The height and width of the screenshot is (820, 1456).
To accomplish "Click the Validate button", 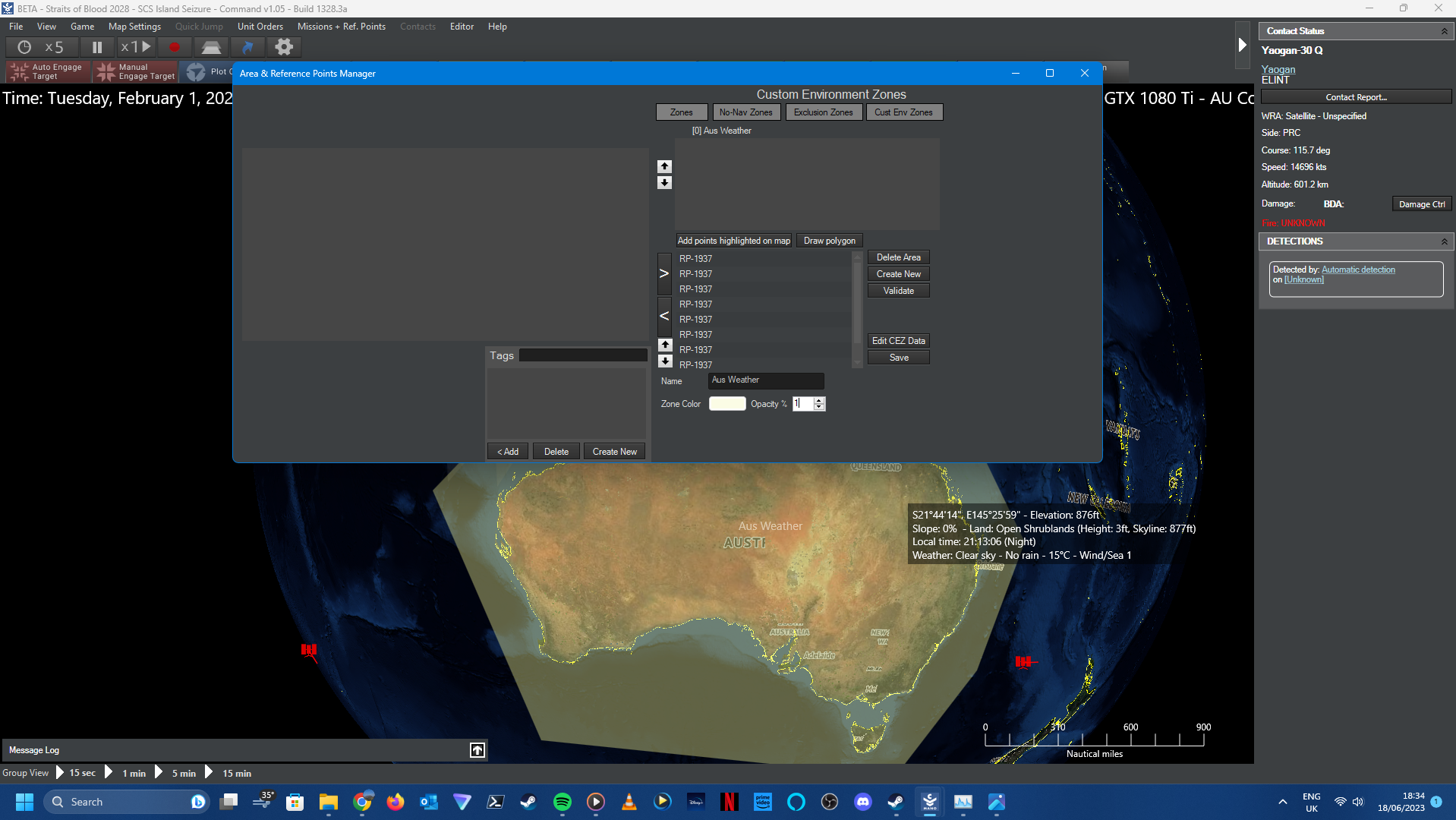I will pyautogui.click(x=899, y=291).
